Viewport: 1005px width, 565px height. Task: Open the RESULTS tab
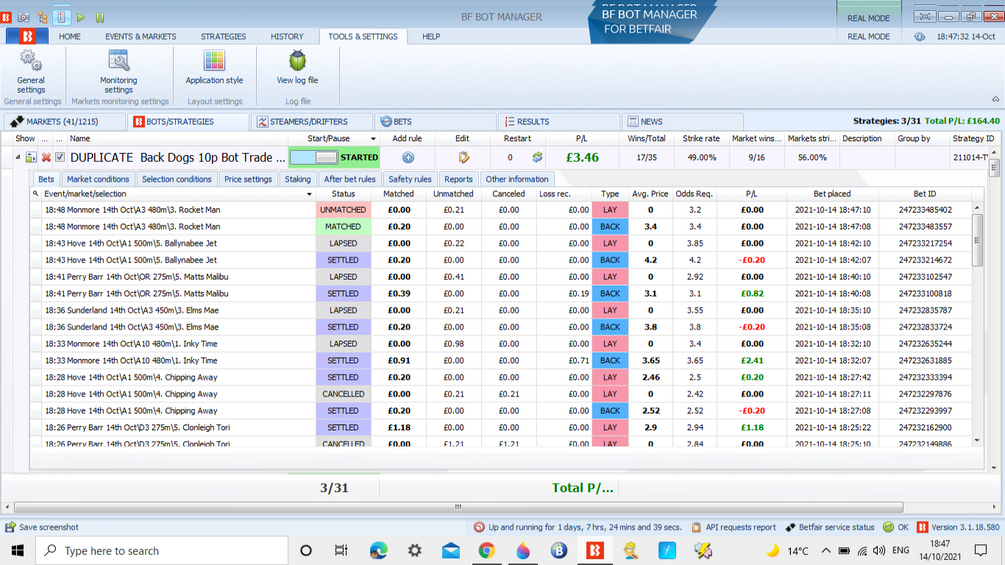pyautogui.click(x=558, y=122)
